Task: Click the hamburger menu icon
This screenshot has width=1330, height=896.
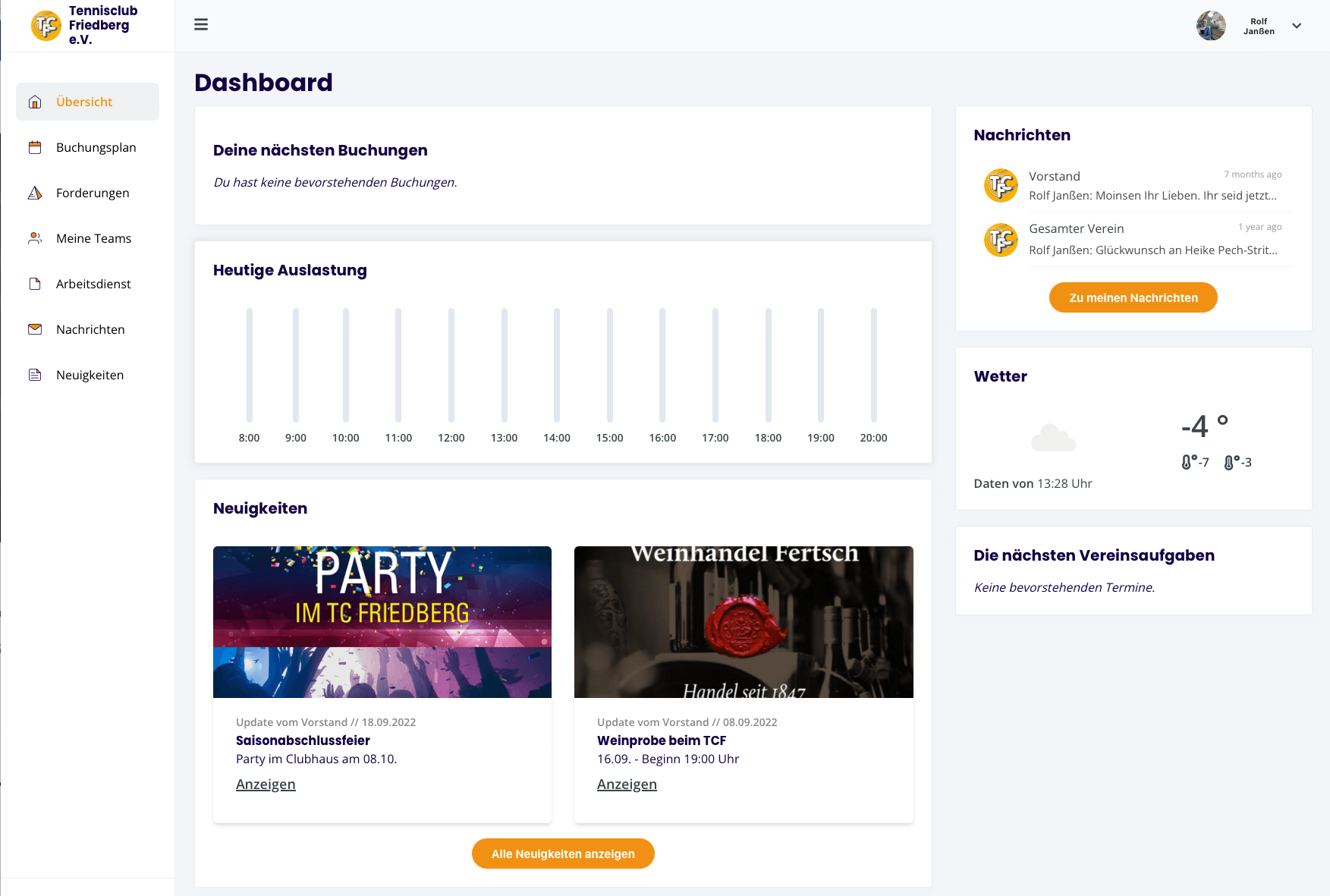Action: (201, 24)
